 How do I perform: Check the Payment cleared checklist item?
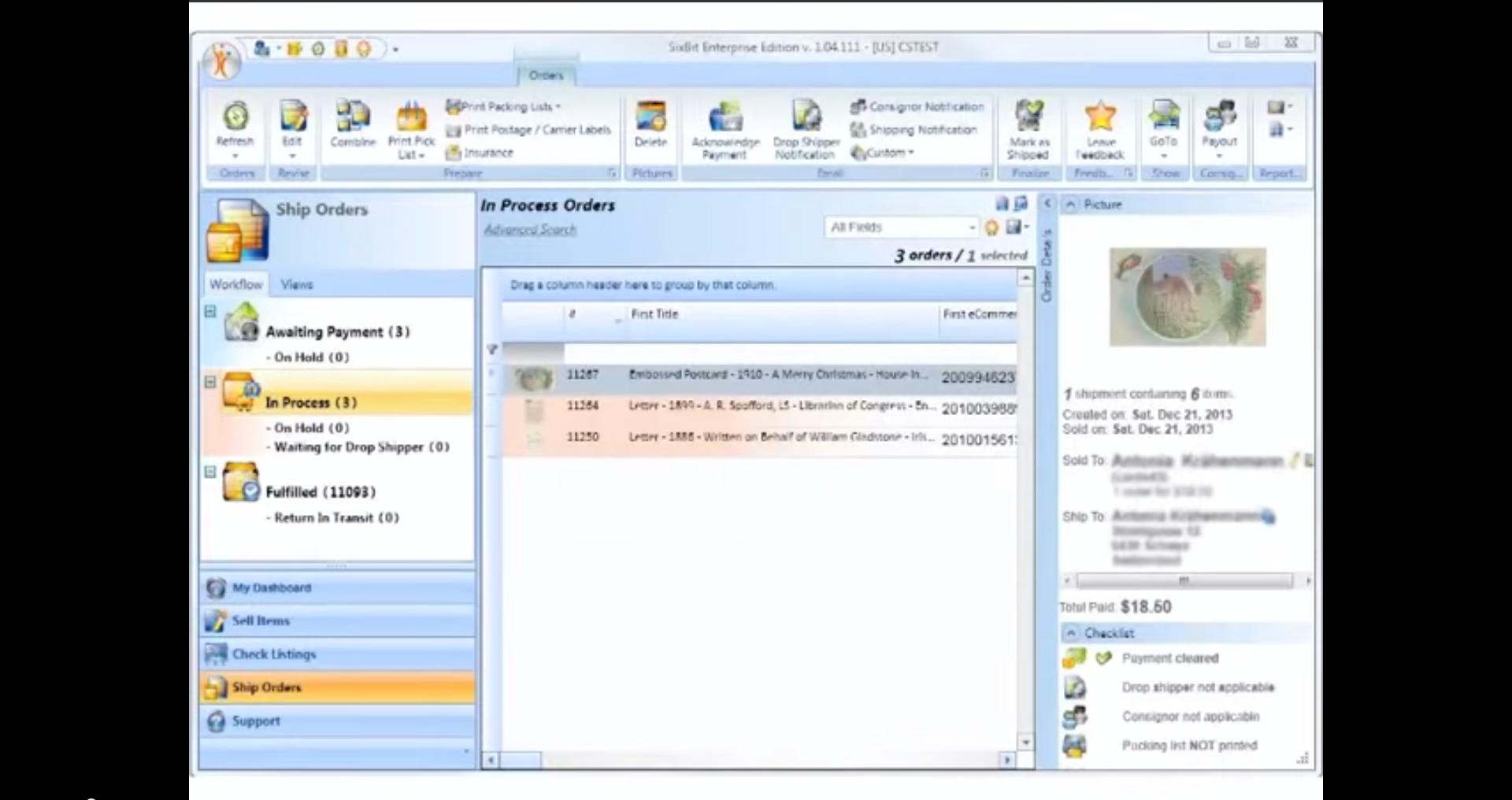pyautogui.click(x=1171, y=657)
